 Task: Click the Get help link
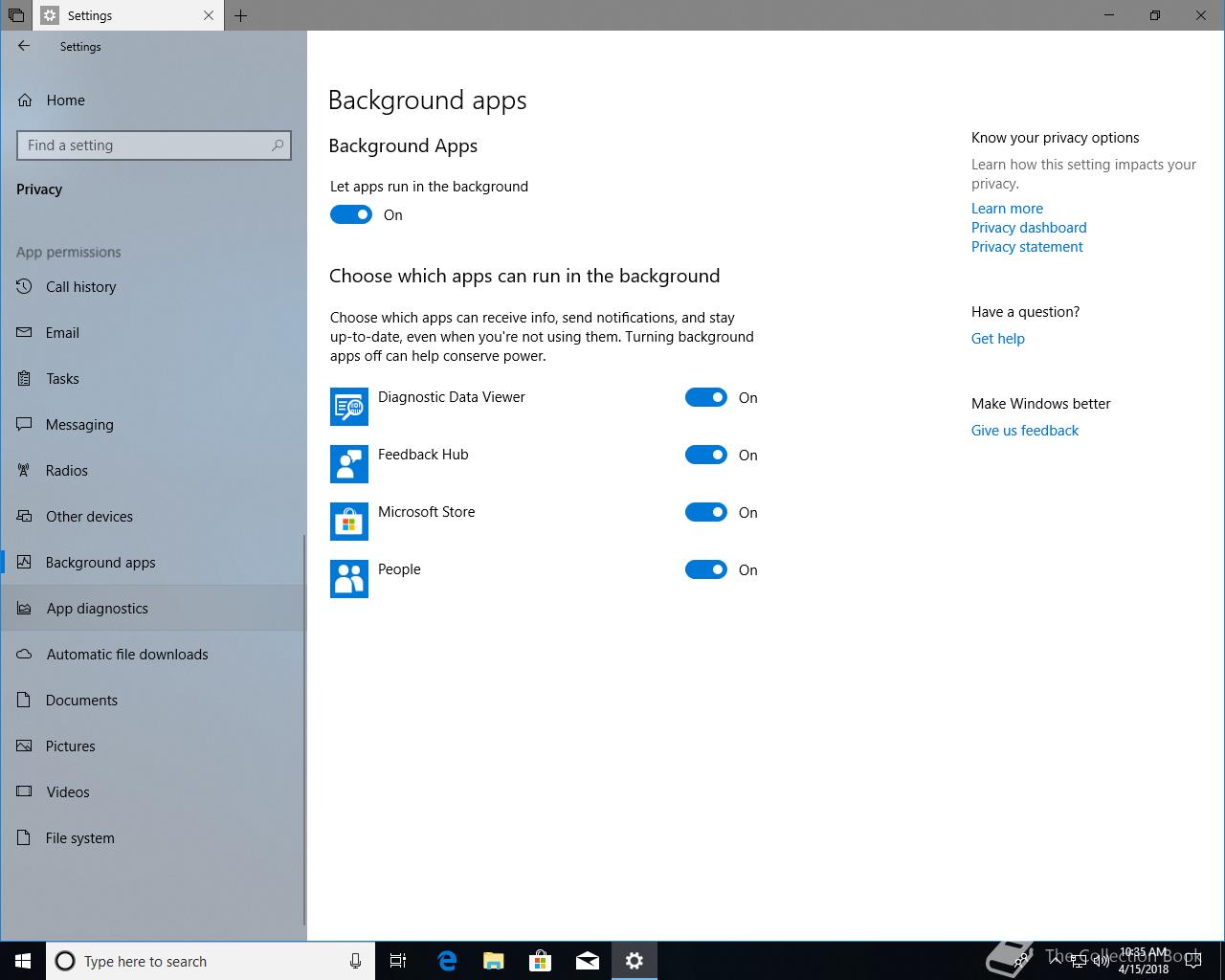(997, 339)
